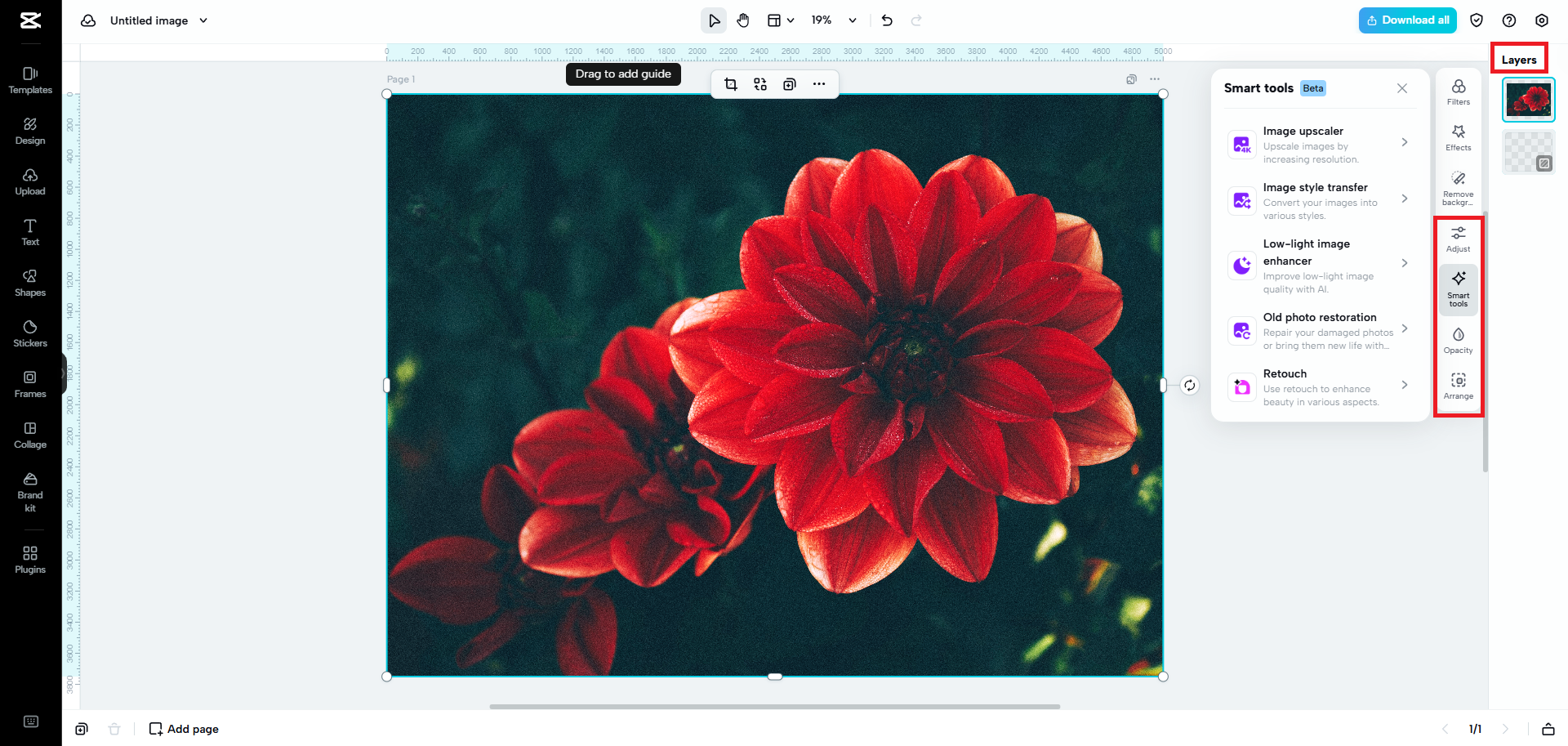Select the Hand pan tool
Screen dimensions: 1568x746
743,20
